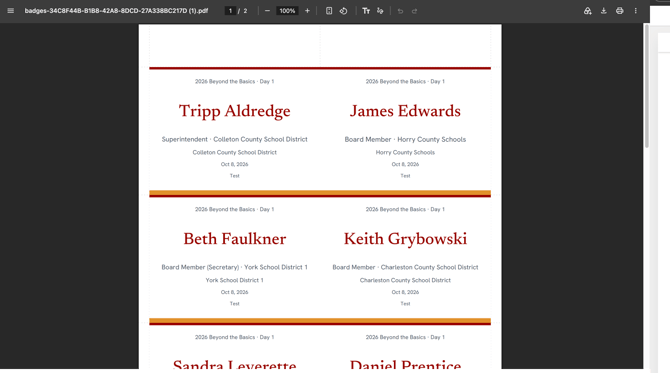Click the event header above Beth Faulkner
Image resolution: width=670 pixels, height=373 pixels.
pyautogui.click(x=235, y=209)
